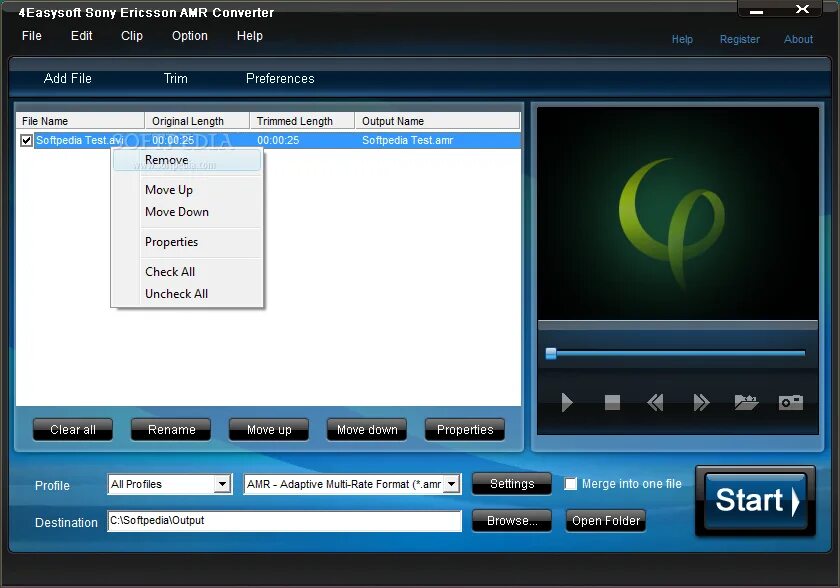Choose Remove from context menu

[187, 160]
